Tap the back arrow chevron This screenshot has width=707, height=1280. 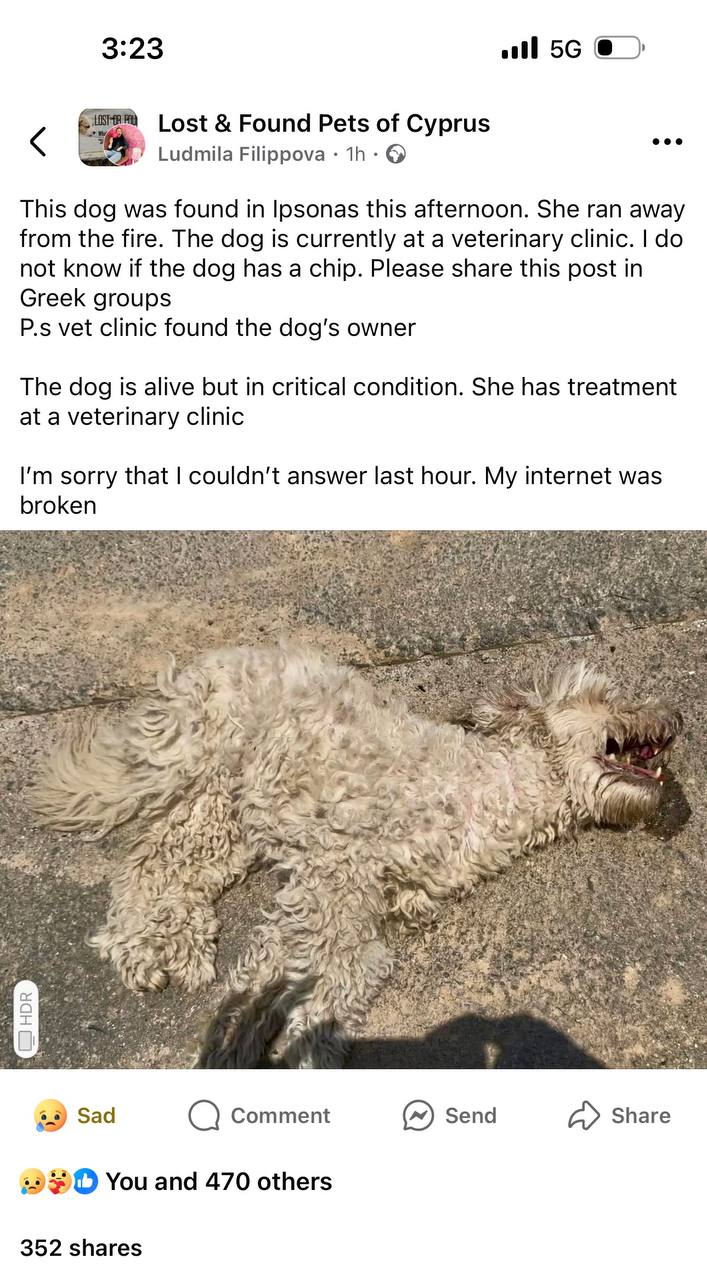[37, 141]
